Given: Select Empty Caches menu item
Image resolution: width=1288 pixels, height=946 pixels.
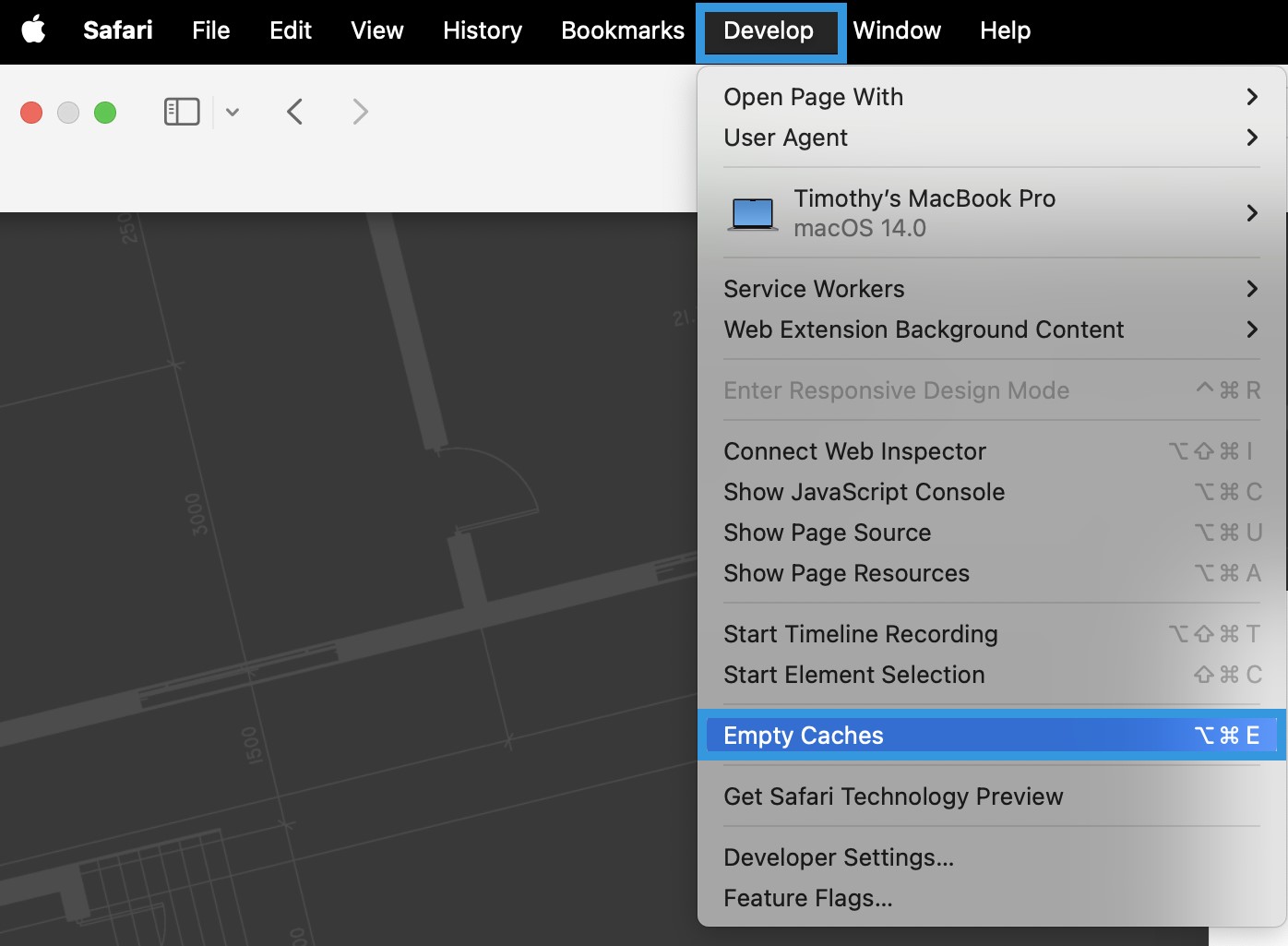Looking at the screenshot, I should click(x=992, y=736).
